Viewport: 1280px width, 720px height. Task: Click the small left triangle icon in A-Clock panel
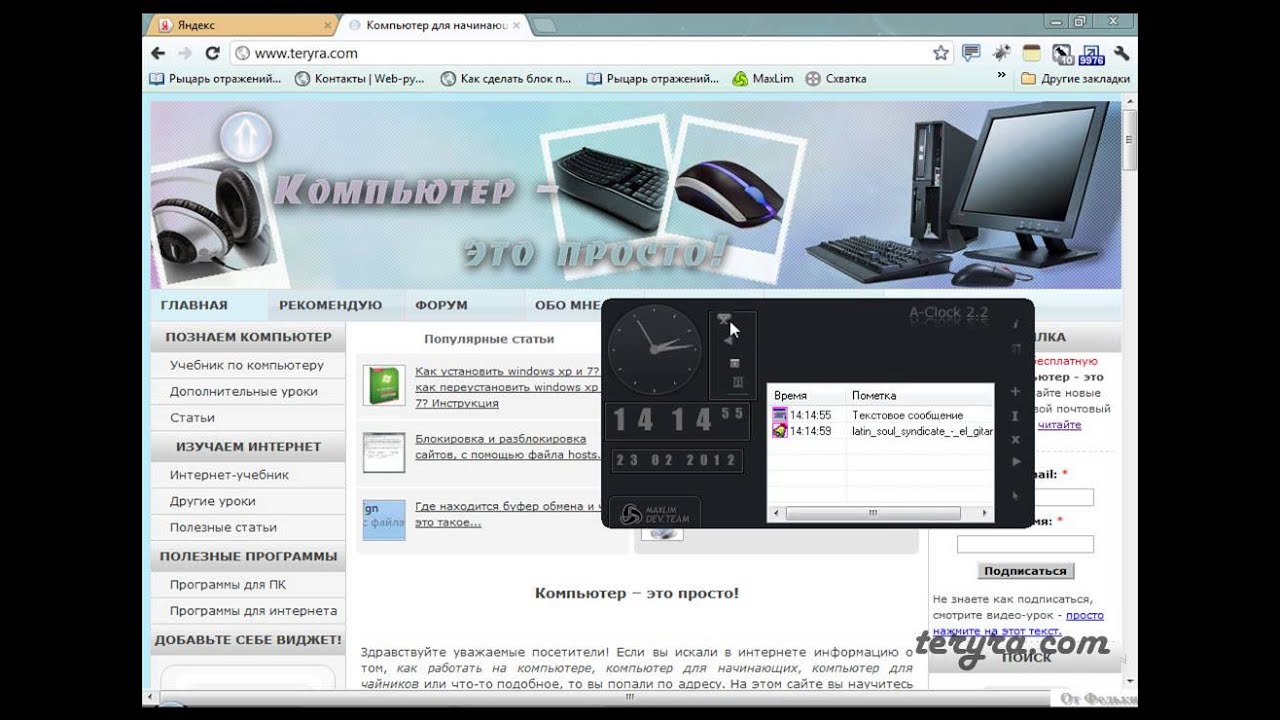(x=727, y=341)
